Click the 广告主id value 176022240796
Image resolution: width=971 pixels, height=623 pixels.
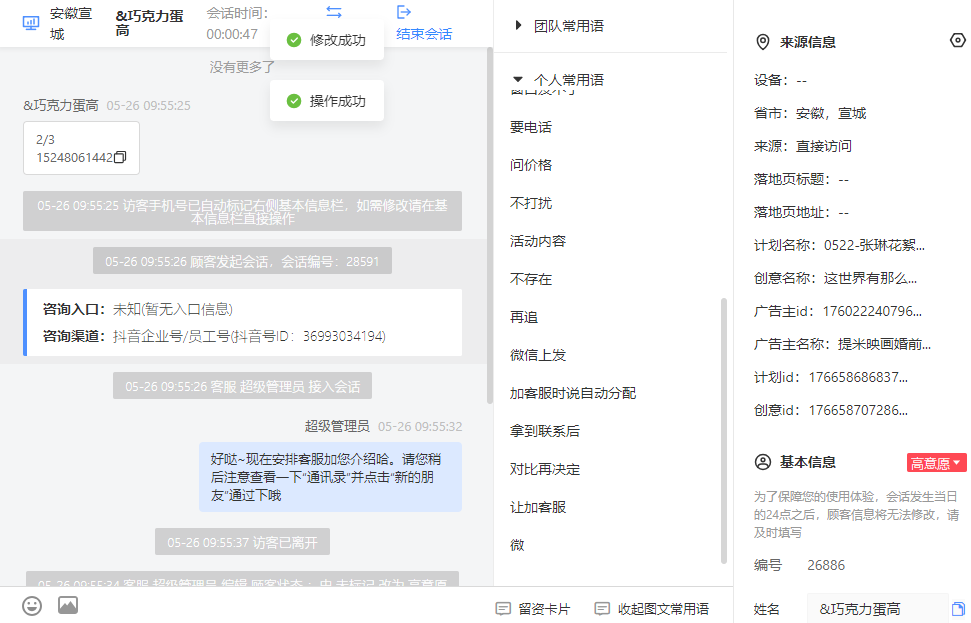[872, 311]
